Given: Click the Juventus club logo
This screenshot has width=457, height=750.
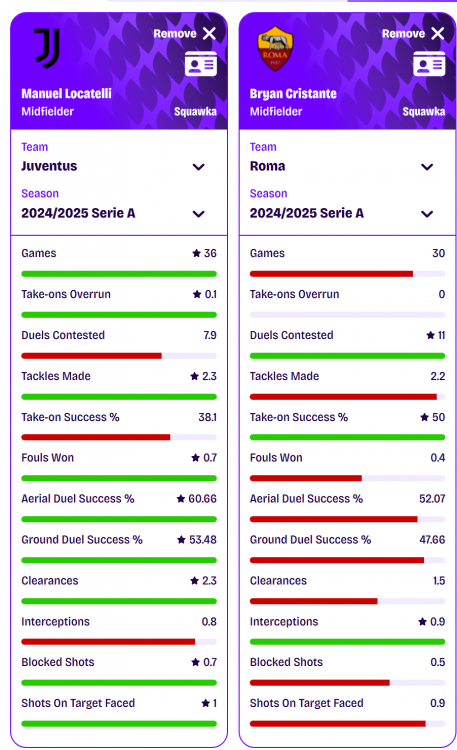Looking at the screenshot, I should [47, 48].
